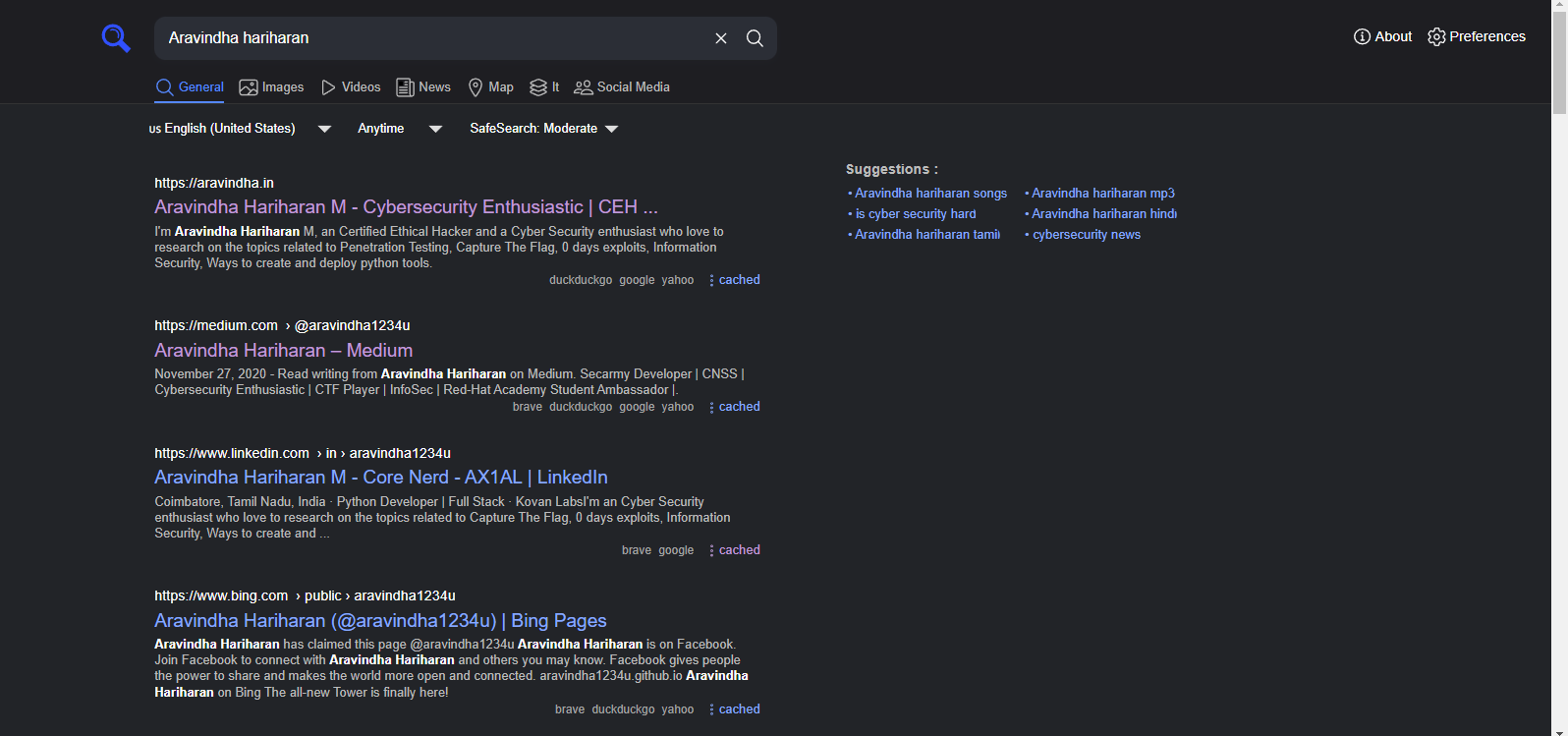The width and height of the screenshot is (1568, 736).
Task: Open the LinkedIn Core Nerd result link
Action: tap(380, 477)
